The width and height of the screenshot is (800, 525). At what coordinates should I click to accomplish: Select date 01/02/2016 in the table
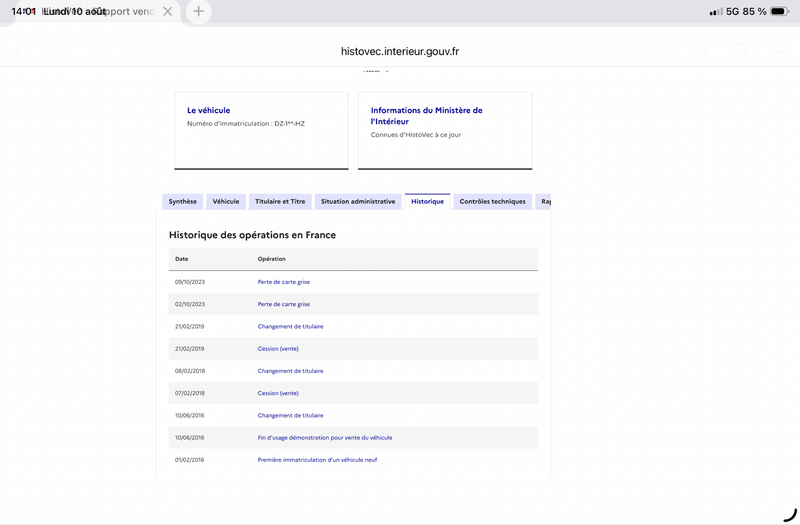pos(190,460)
